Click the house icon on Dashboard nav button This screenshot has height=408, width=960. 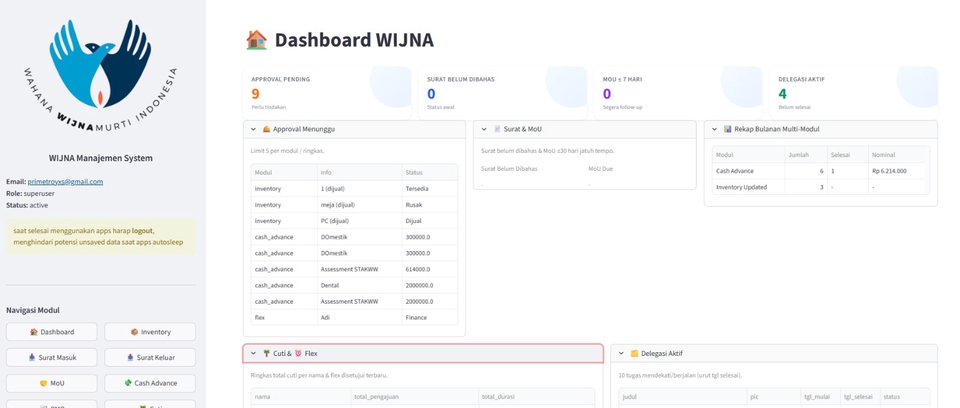(x=34, y=331)
